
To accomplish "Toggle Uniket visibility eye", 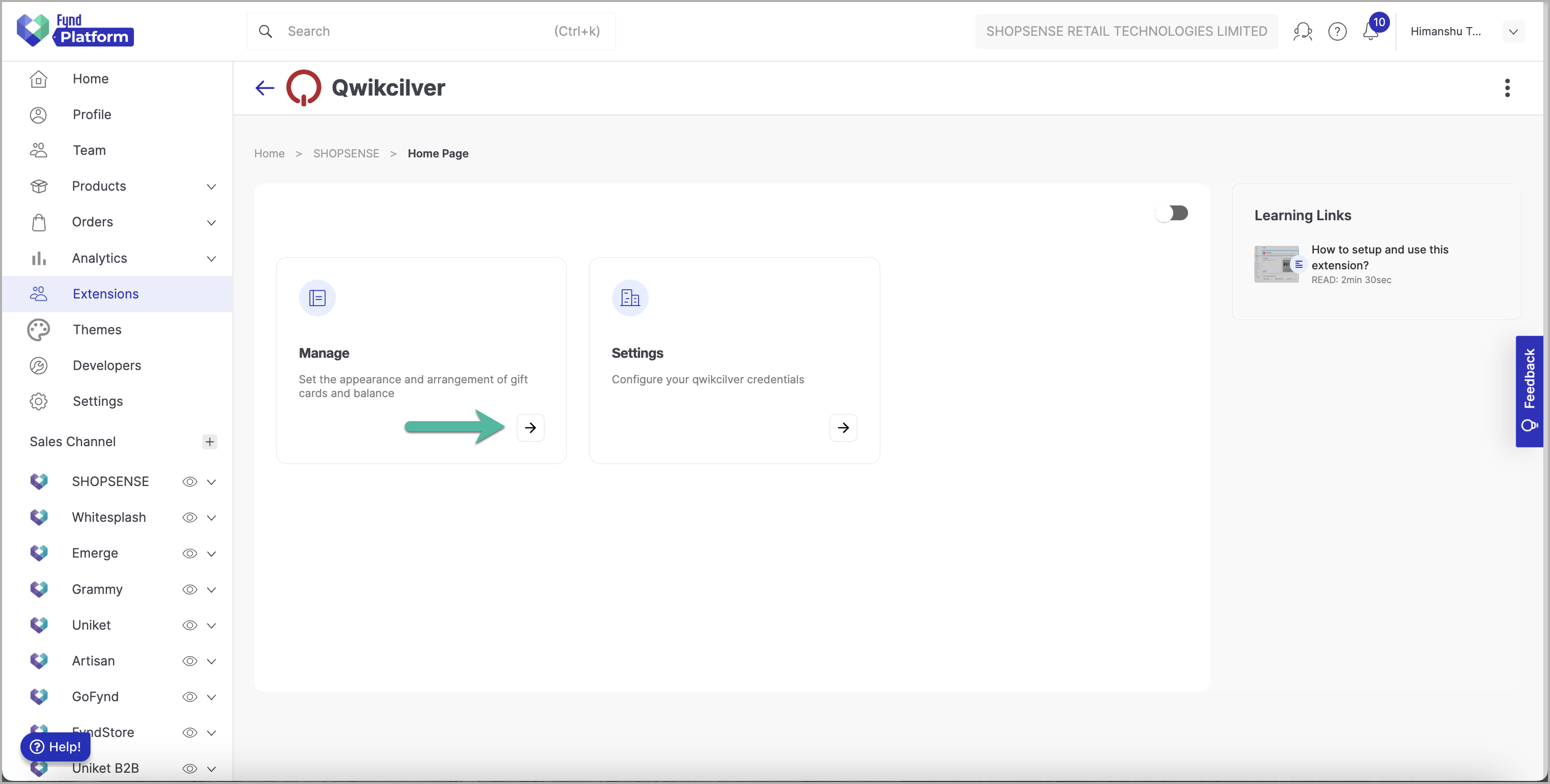I will [190, 625].
